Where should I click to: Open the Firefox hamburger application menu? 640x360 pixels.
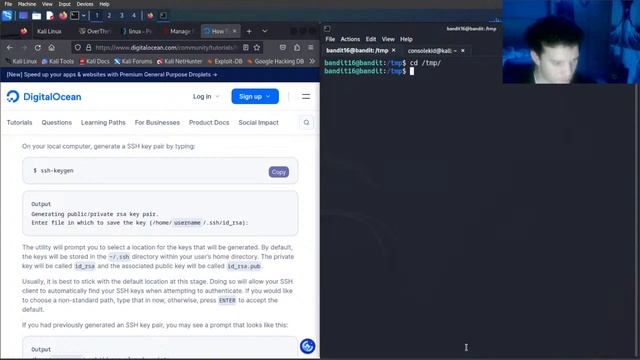point(311,47)
